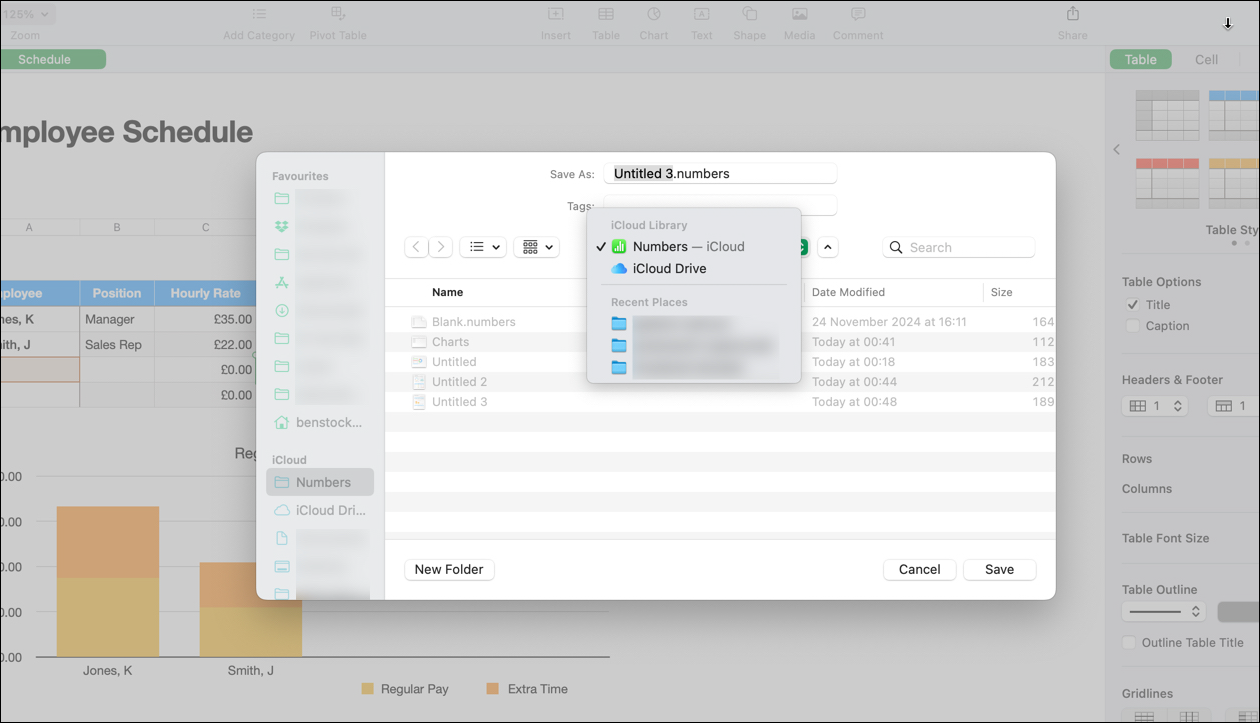Disable the Title checkbox under Table Options
Screen dimensions: 1260x723
(1133, 304)
